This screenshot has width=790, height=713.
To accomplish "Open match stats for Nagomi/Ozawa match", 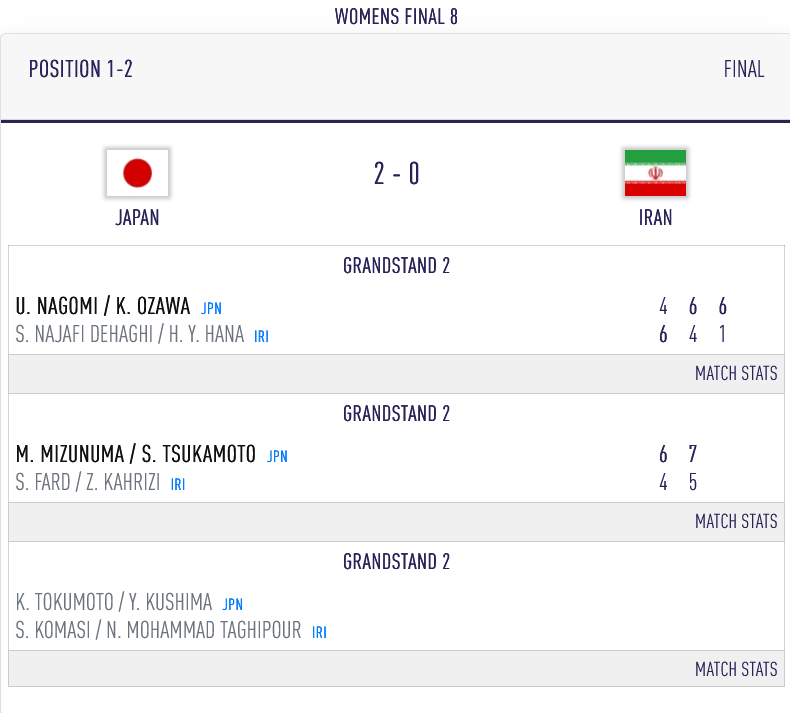I will 736,373.
